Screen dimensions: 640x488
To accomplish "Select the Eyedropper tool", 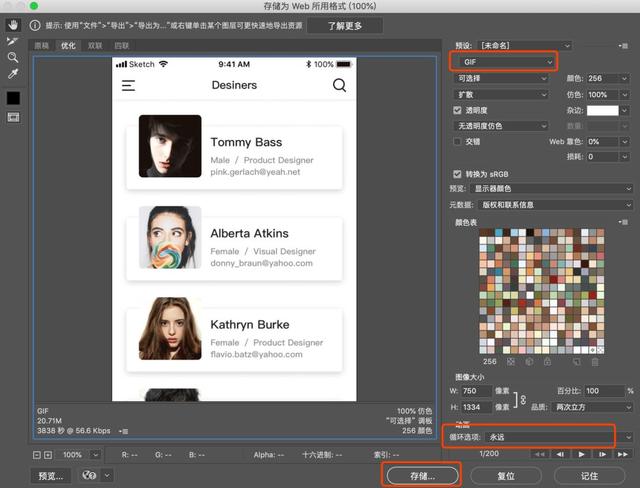I will click(13, 74).
